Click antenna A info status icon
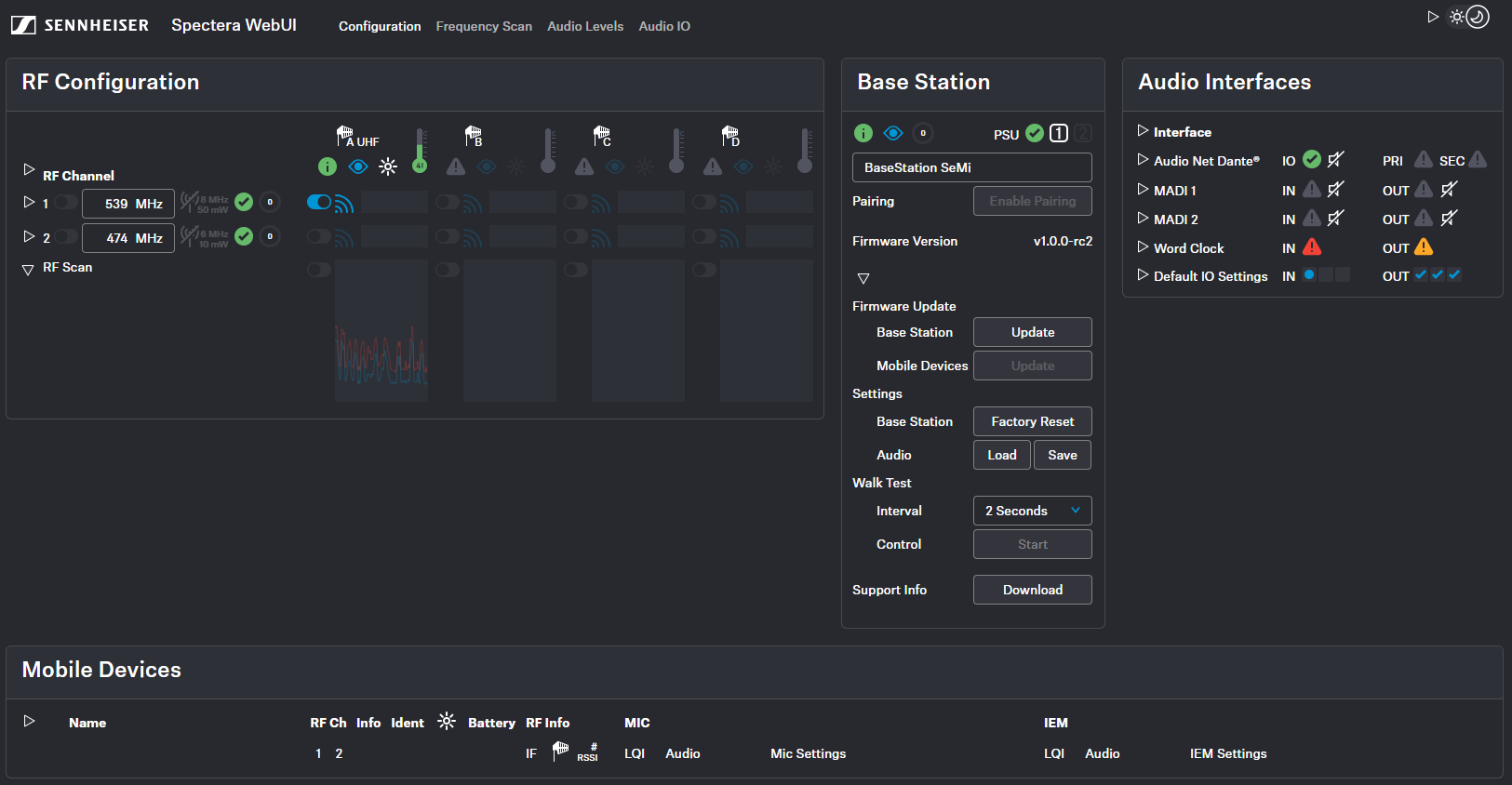The height and width of the screenshot is (785, 1512). [328, 166]
